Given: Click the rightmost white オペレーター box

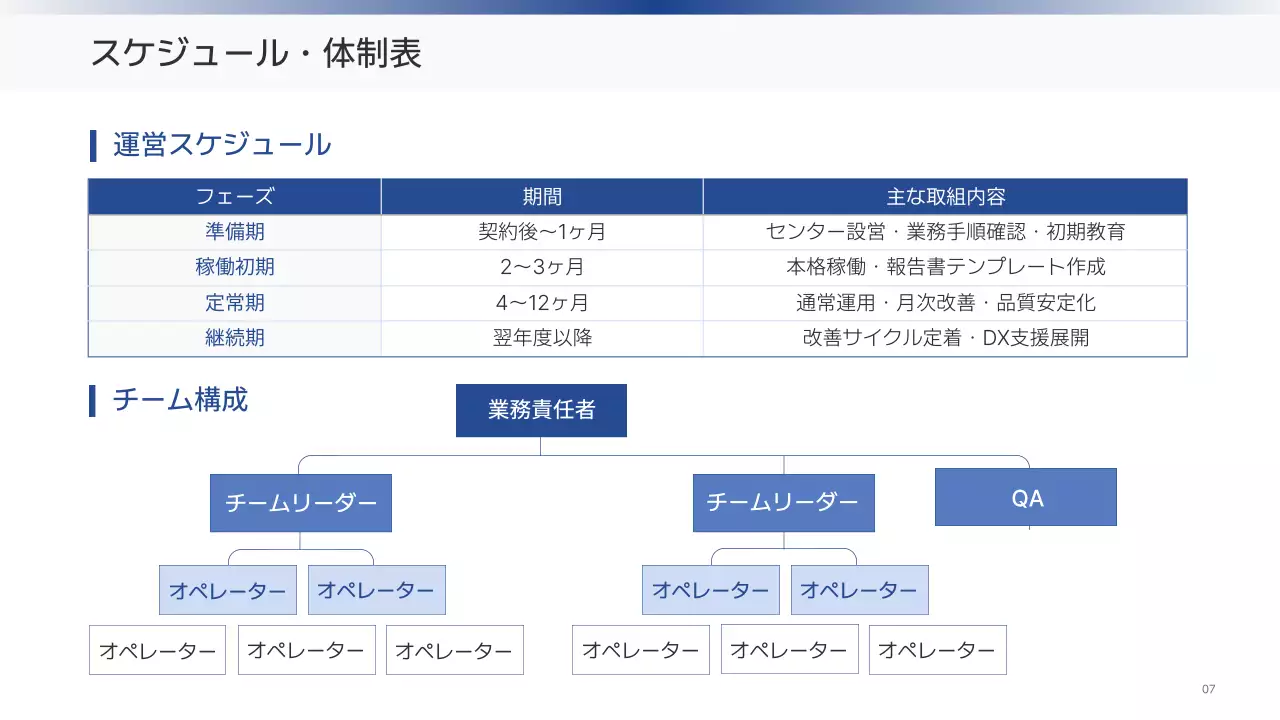Looking at the screenshot, I should tap(938, 650).
